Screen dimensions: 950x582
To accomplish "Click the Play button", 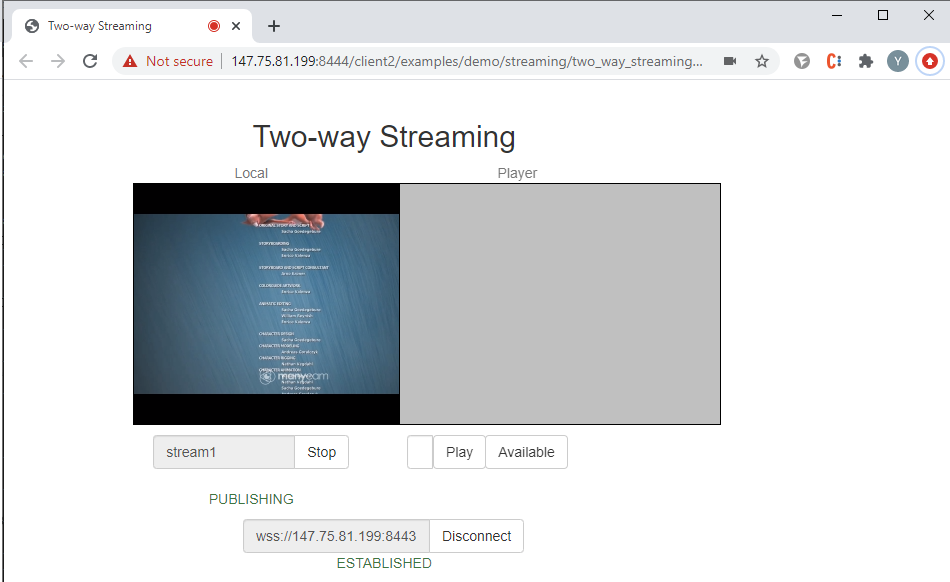I will coord(459,452).
